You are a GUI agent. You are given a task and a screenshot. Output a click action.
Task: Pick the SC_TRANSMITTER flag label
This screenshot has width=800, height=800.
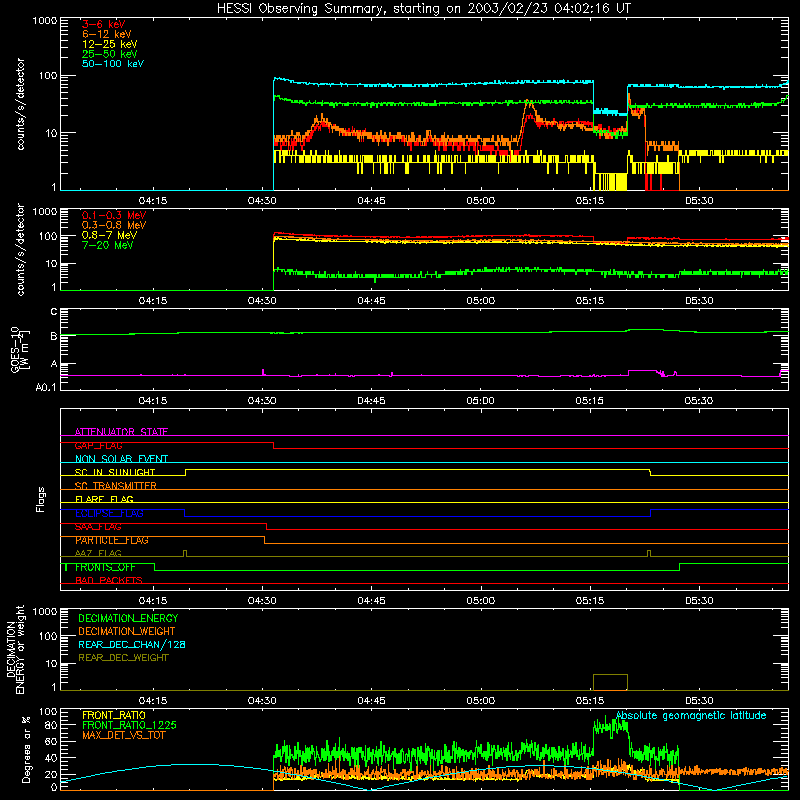115,486
